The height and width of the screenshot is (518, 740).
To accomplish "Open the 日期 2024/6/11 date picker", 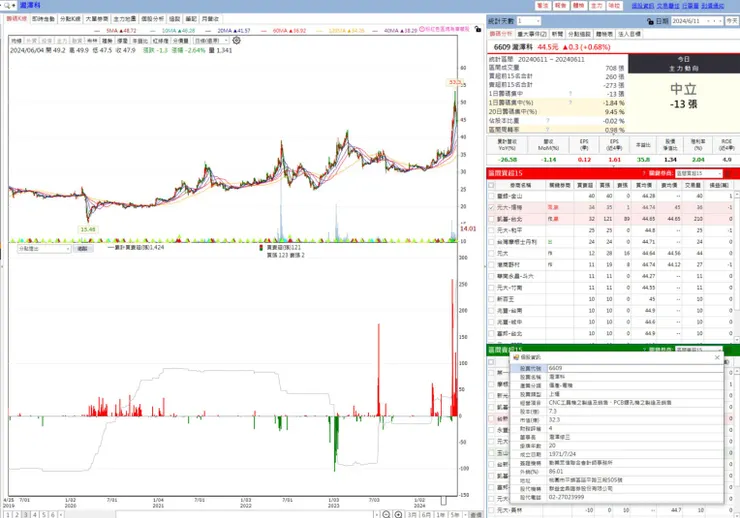I will pos(690,21).
